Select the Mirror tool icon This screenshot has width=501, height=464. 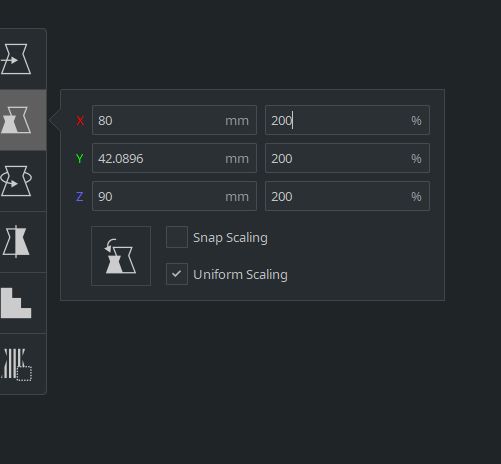tap(17, 242)
